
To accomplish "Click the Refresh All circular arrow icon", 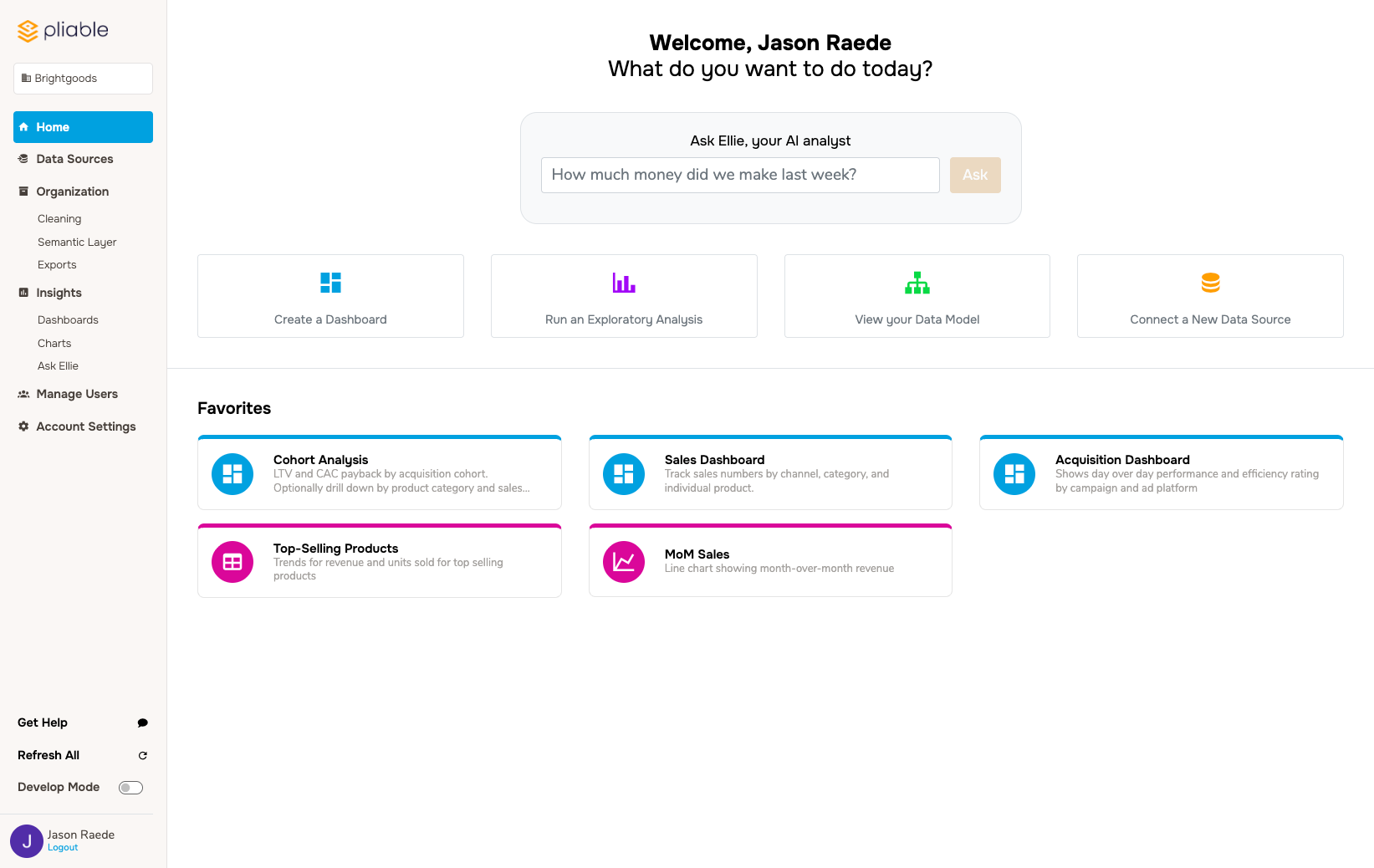I will coord(143,755).
